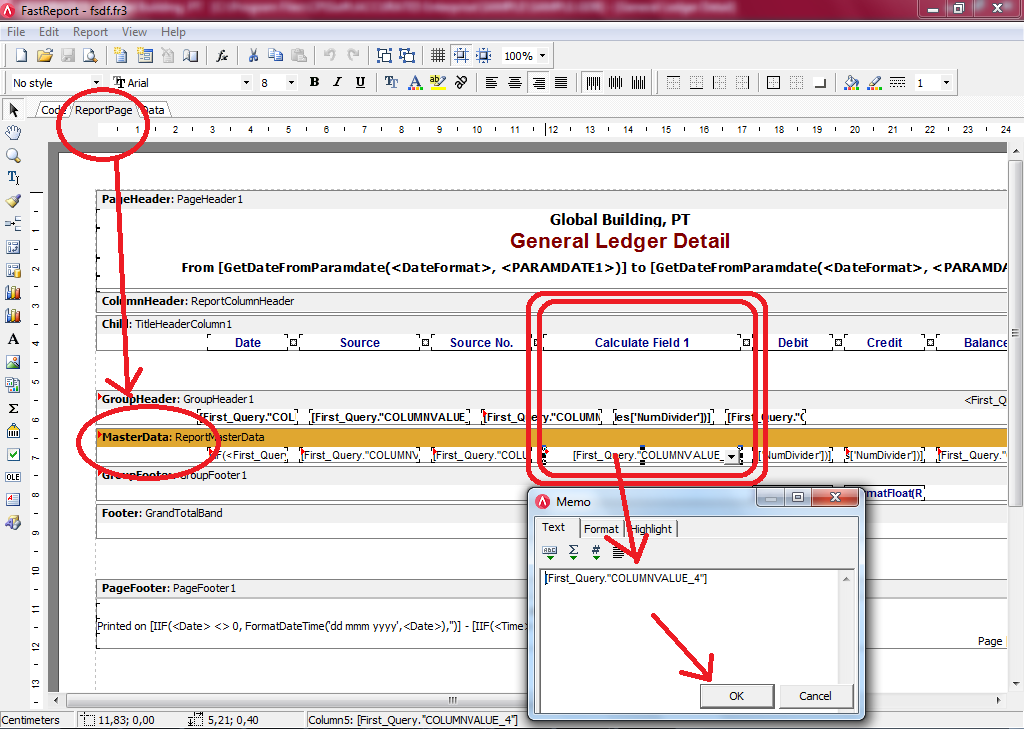Pick the Copy Format paintbrush tool
Image resolution: width=1024 pixels, height=729 pixels.
pos(13,201)
